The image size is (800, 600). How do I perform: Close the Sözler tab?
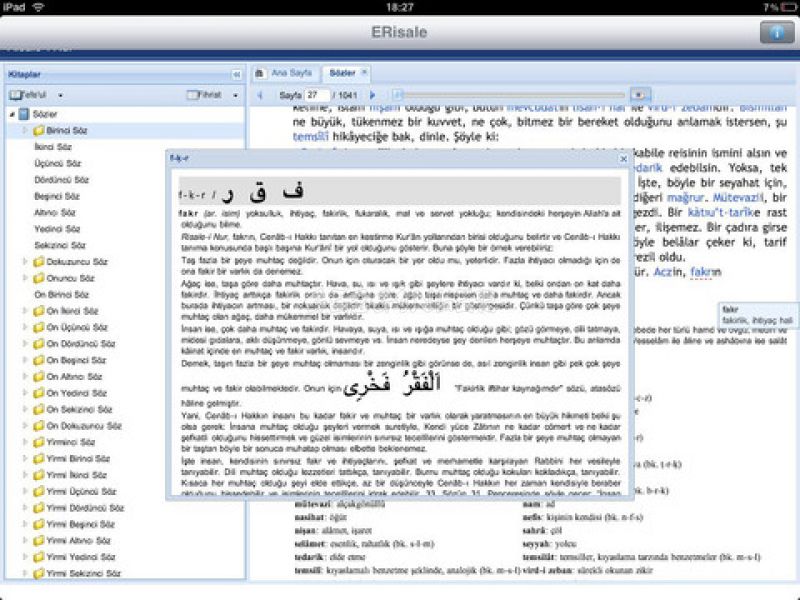pyautogui.click(x=364, y=73)
